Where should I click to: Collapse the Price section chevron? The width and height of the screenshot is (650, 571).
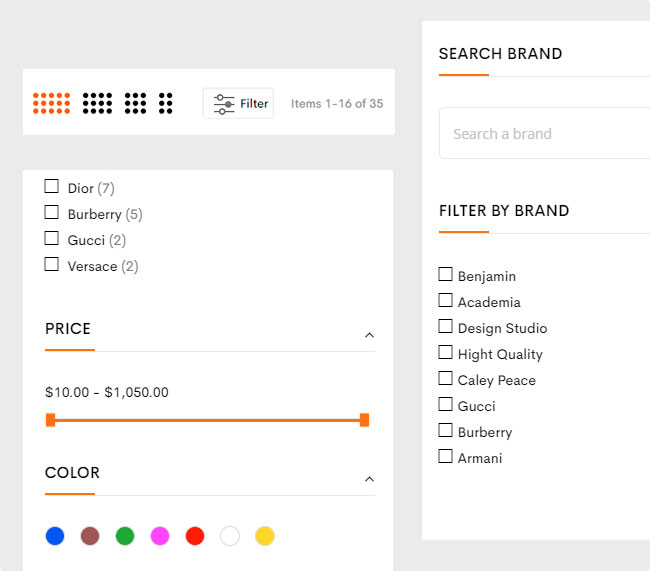click(369, 335)
